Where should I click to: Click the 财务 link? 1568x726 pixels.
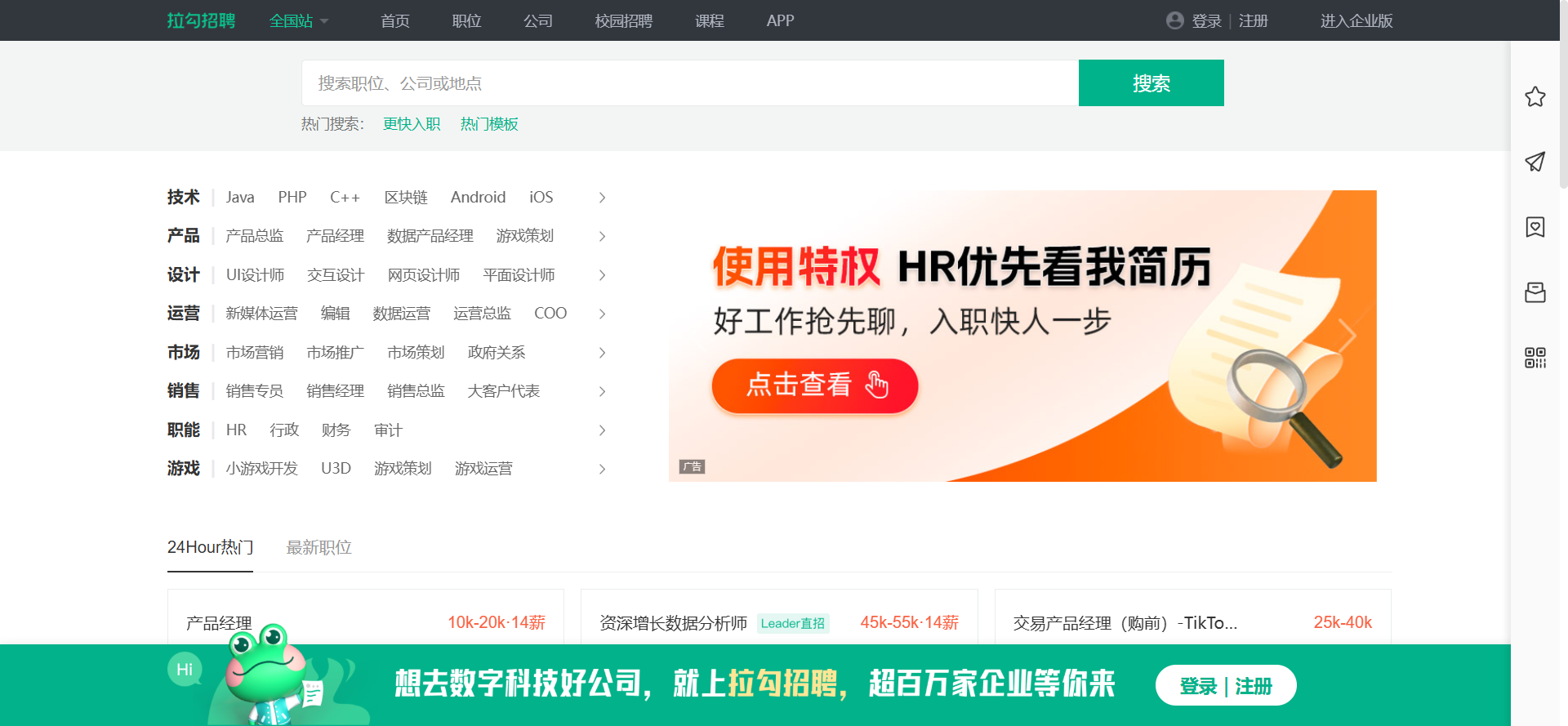coord(336,430)
